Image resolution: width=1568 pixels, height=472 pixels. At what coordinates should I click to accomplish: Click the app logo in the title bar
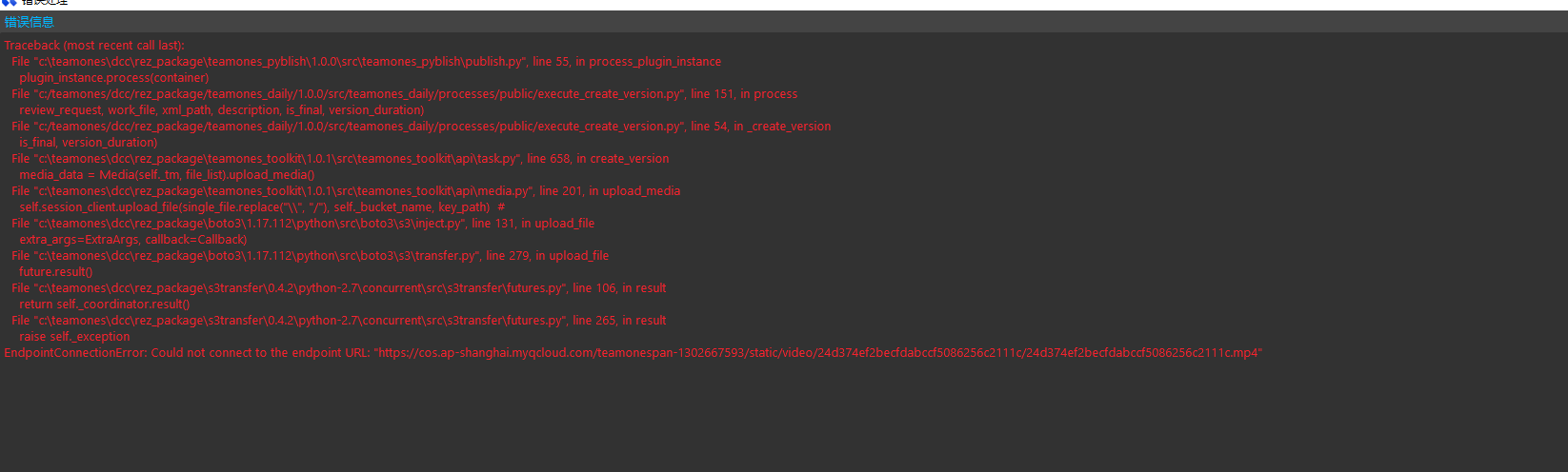coord(10,3)
